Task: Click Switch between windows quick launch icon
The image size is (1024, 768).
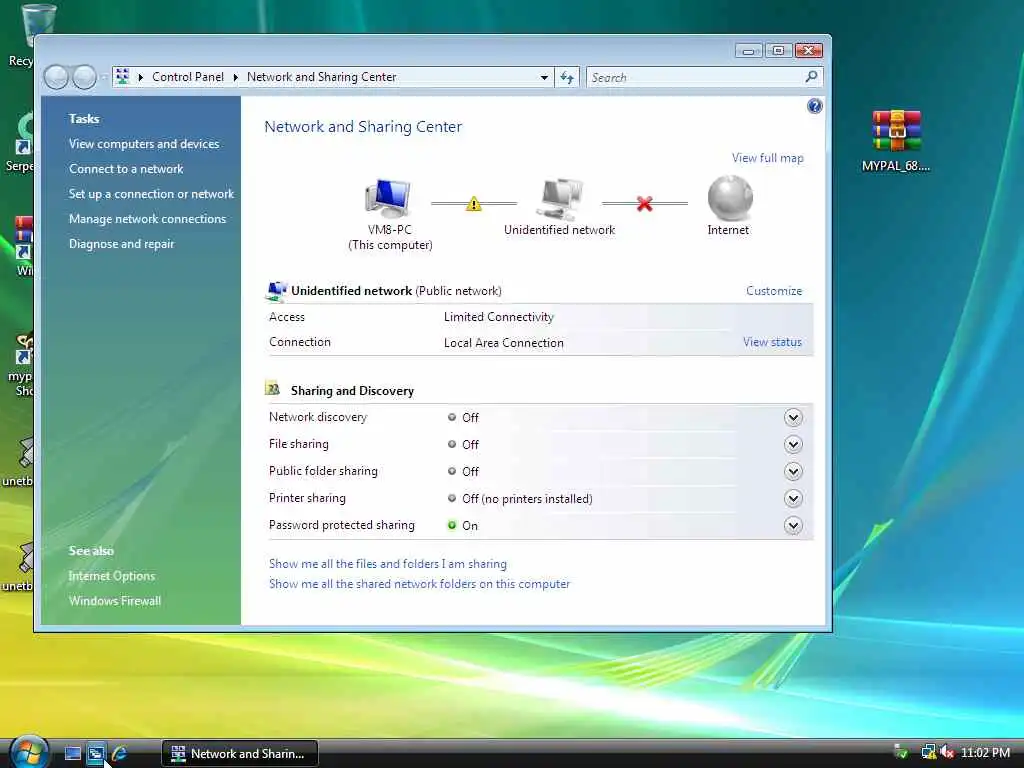Action: point(95,754)
